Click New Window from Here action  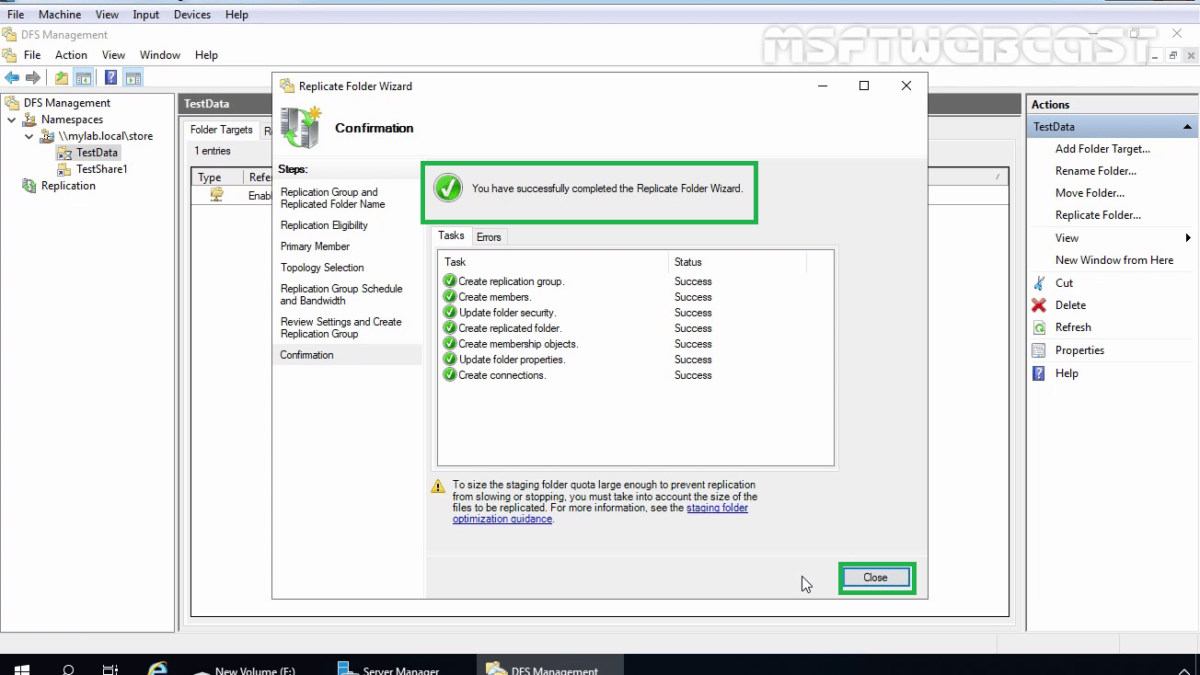pos(1114,260)
